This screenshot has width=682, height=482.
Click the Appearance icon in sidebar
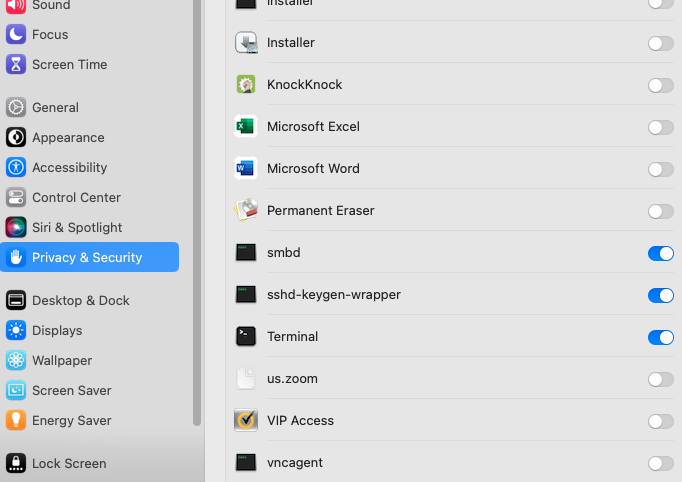[x=16, y=137]
